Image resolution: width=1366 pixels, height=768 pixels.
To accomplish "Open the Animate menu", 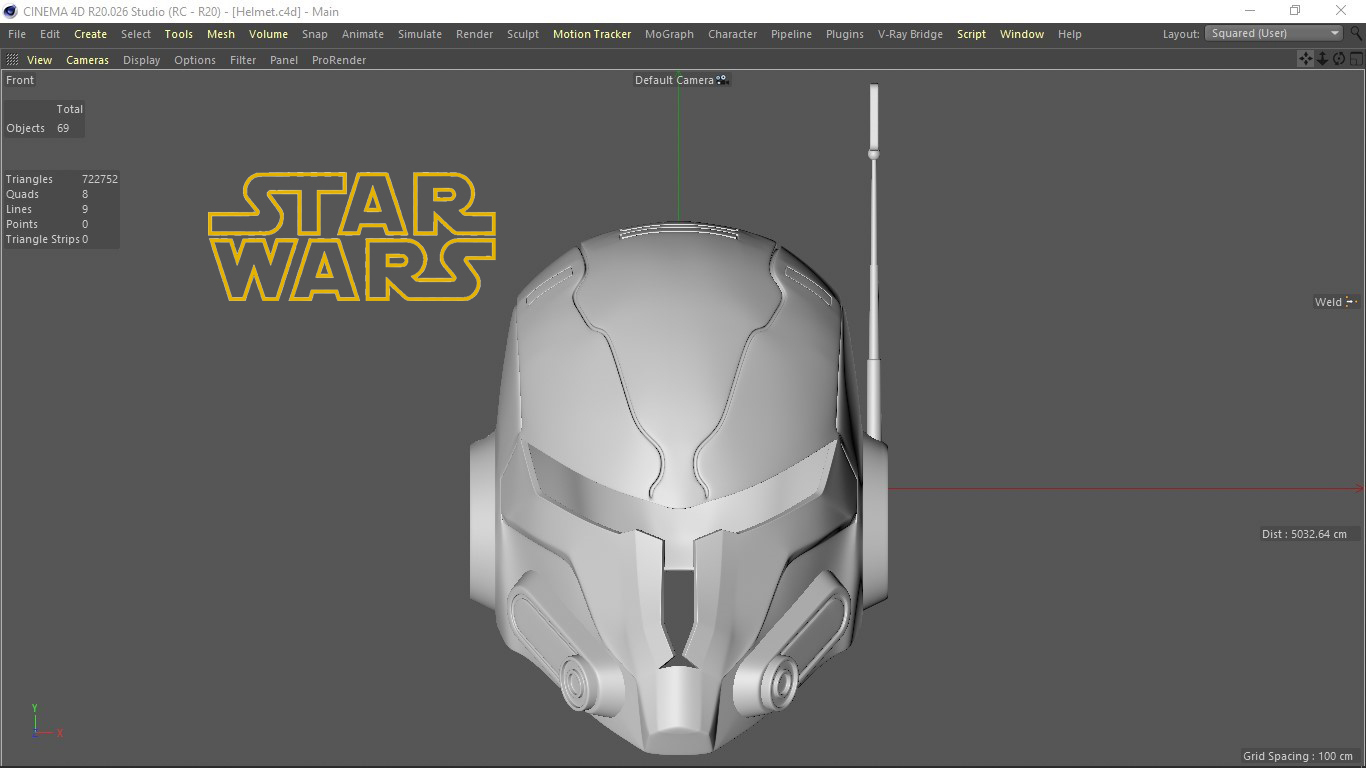I will [x=363, y=34].
